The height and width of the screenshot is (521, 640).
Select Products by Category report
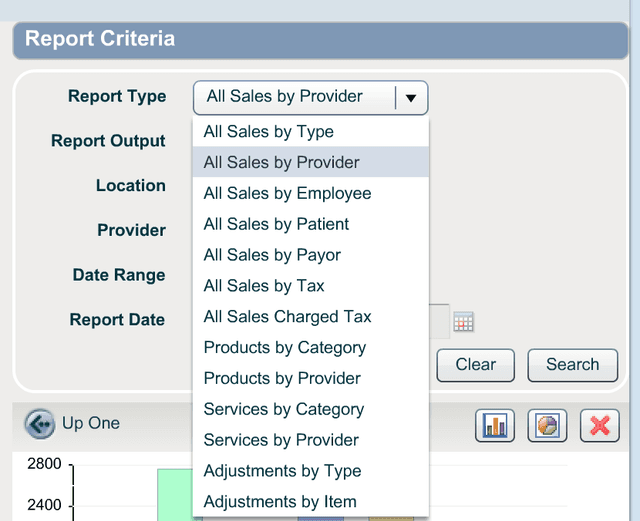click(x=311, y=347)
